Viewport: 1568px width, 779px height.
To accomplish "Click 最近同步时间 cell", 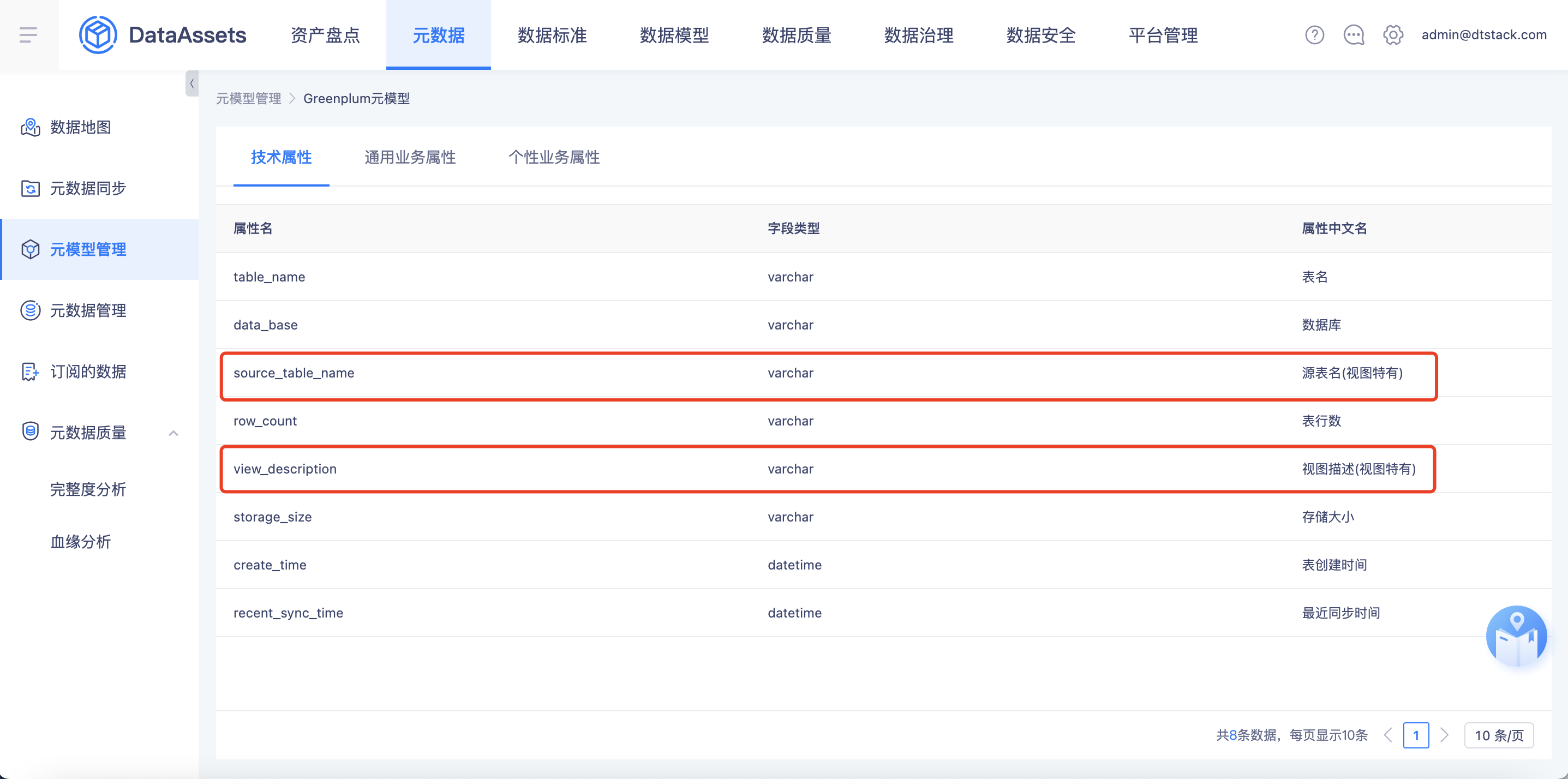I will [1340, 614].
